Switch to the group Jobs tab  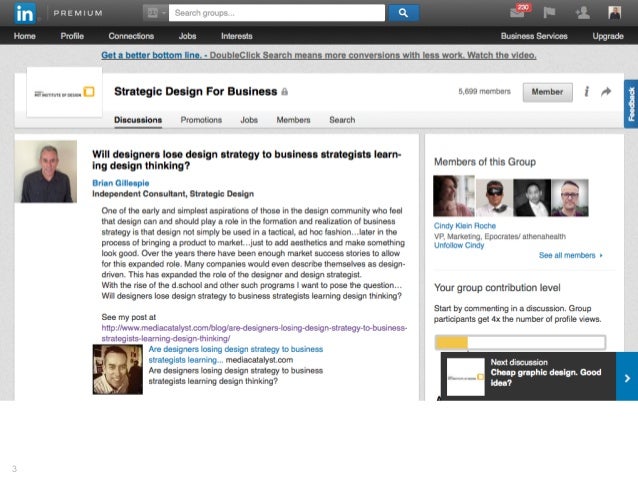249,120
